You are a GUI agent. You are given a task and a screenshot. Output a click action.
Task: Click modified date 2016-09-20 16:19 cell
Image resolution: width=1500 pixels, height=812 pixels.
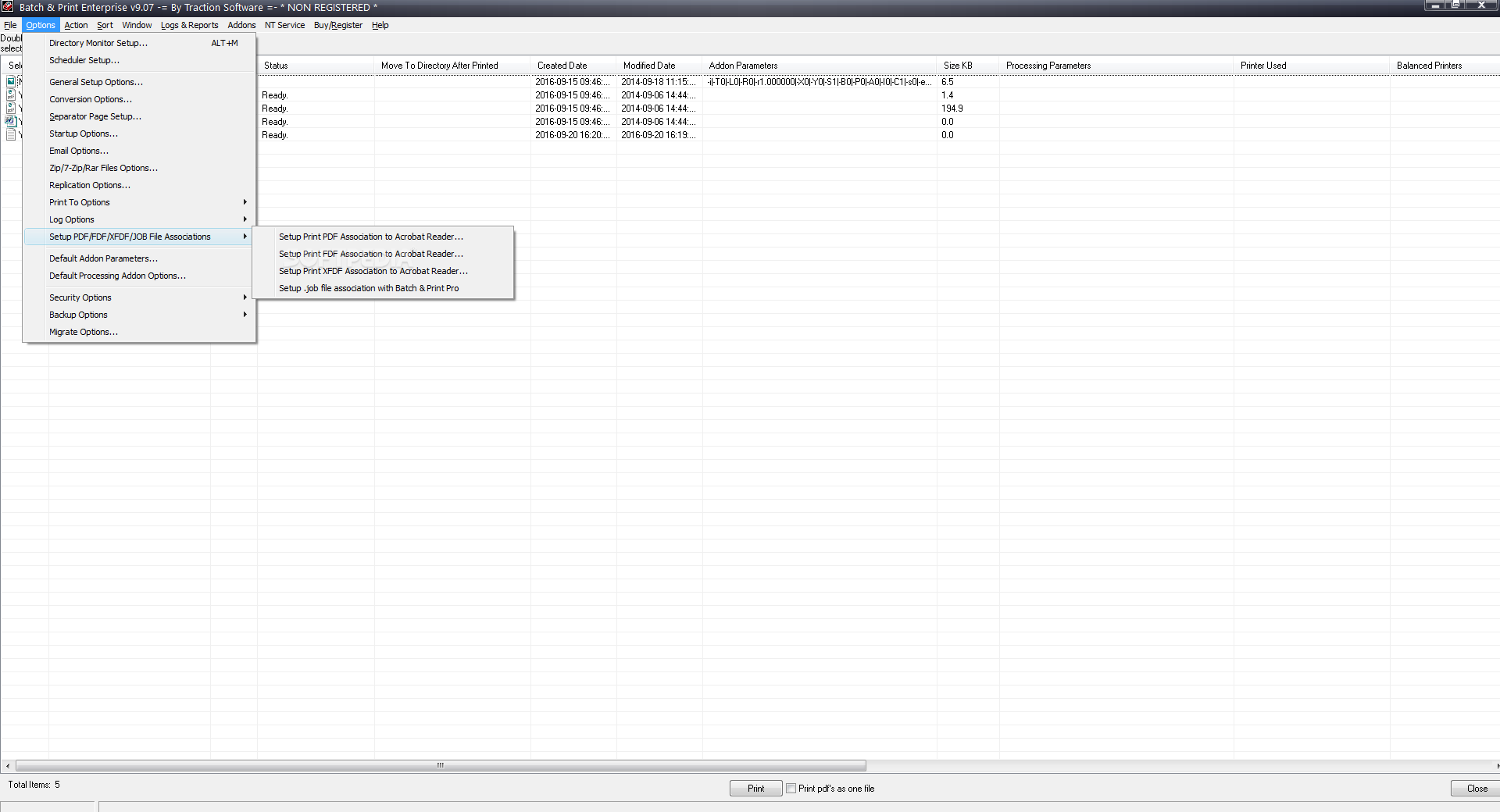tap(658, 135)
